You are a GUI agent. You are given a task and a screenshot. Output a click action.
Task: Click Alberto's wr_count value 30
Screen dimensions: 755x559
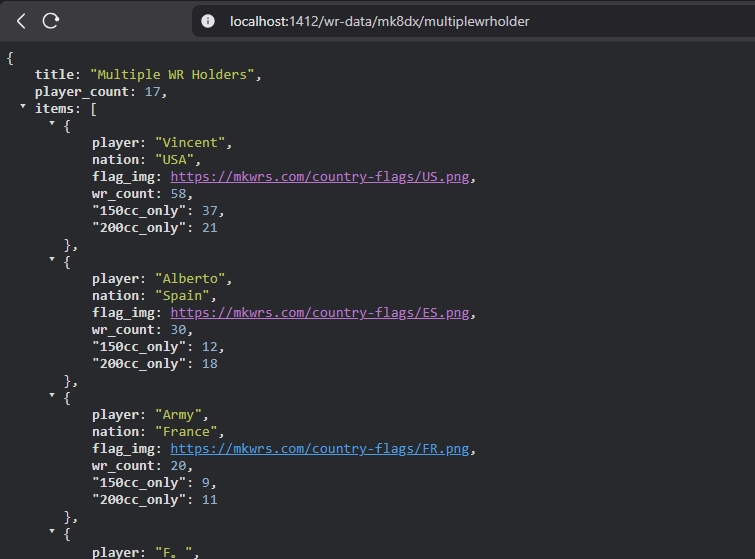pyautogui.click(x=178, y=330)
